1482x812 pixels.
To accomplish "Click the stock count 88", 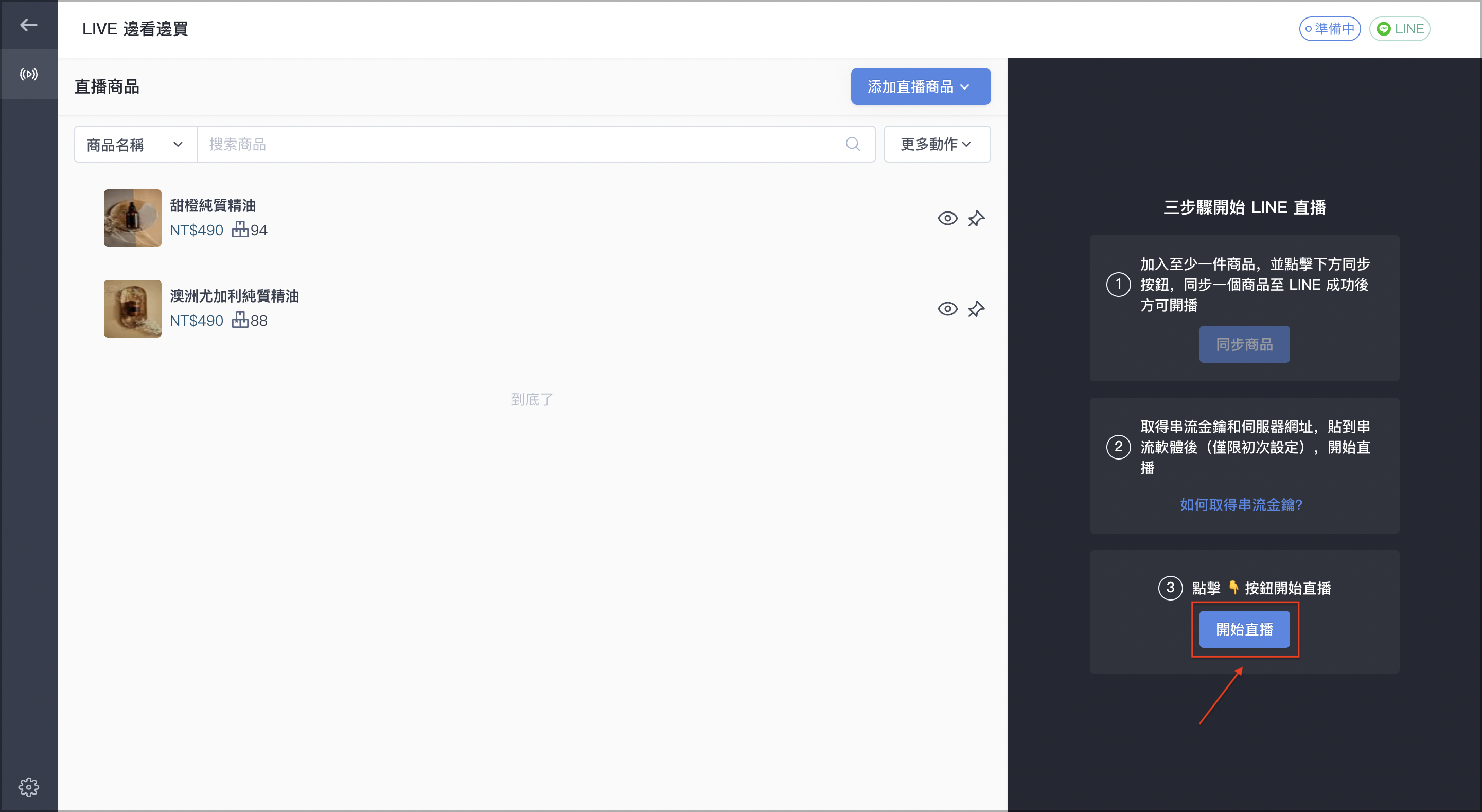I will 259,321.
